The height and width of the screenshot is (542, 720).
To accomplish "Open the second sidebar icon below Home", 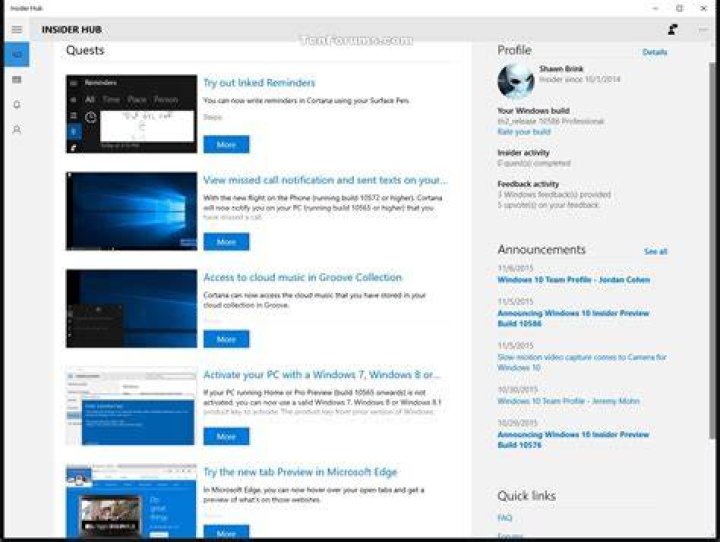I will click(x=17, y=79).
